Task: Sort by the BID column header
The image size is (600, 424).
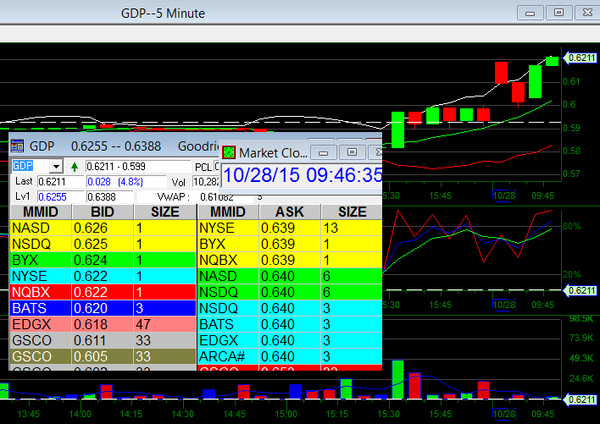Action: click(x=101, y=212)
